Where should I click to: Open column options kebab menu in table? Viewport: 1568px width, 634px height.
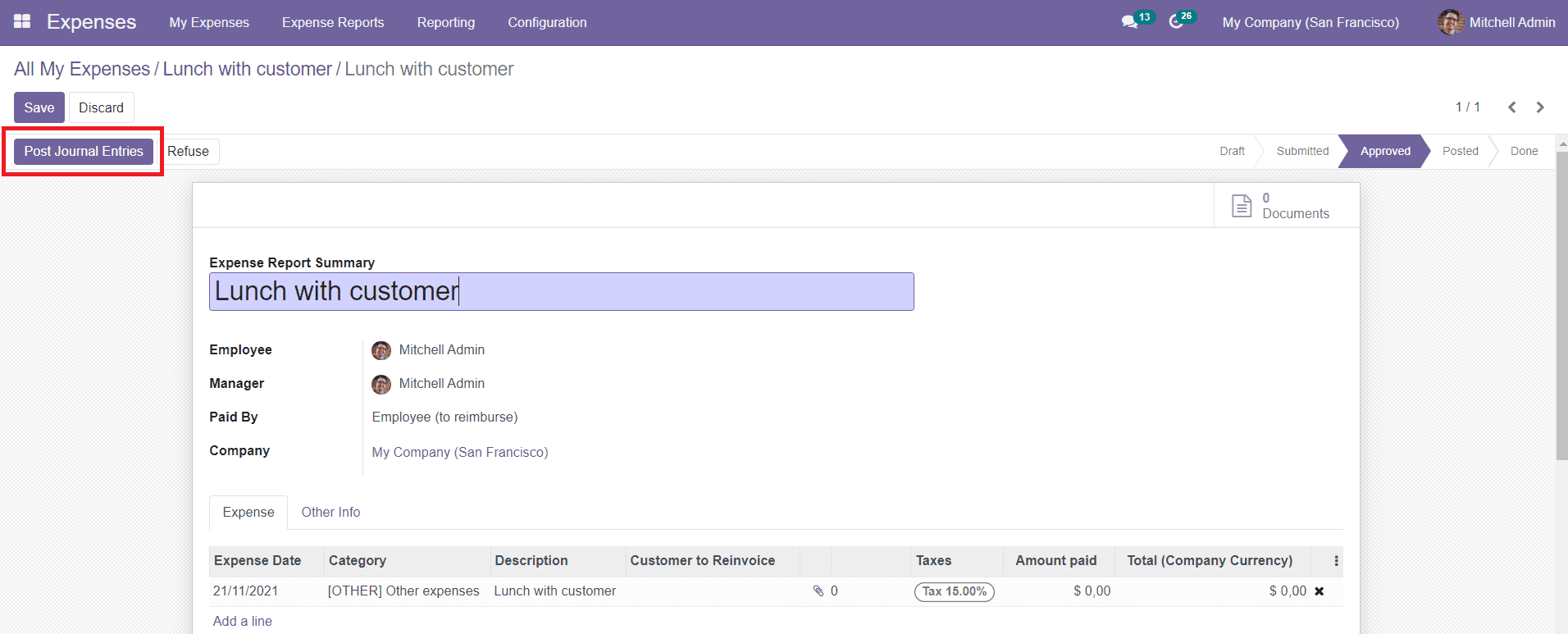pyautogui.click(x=1336, y=561)
